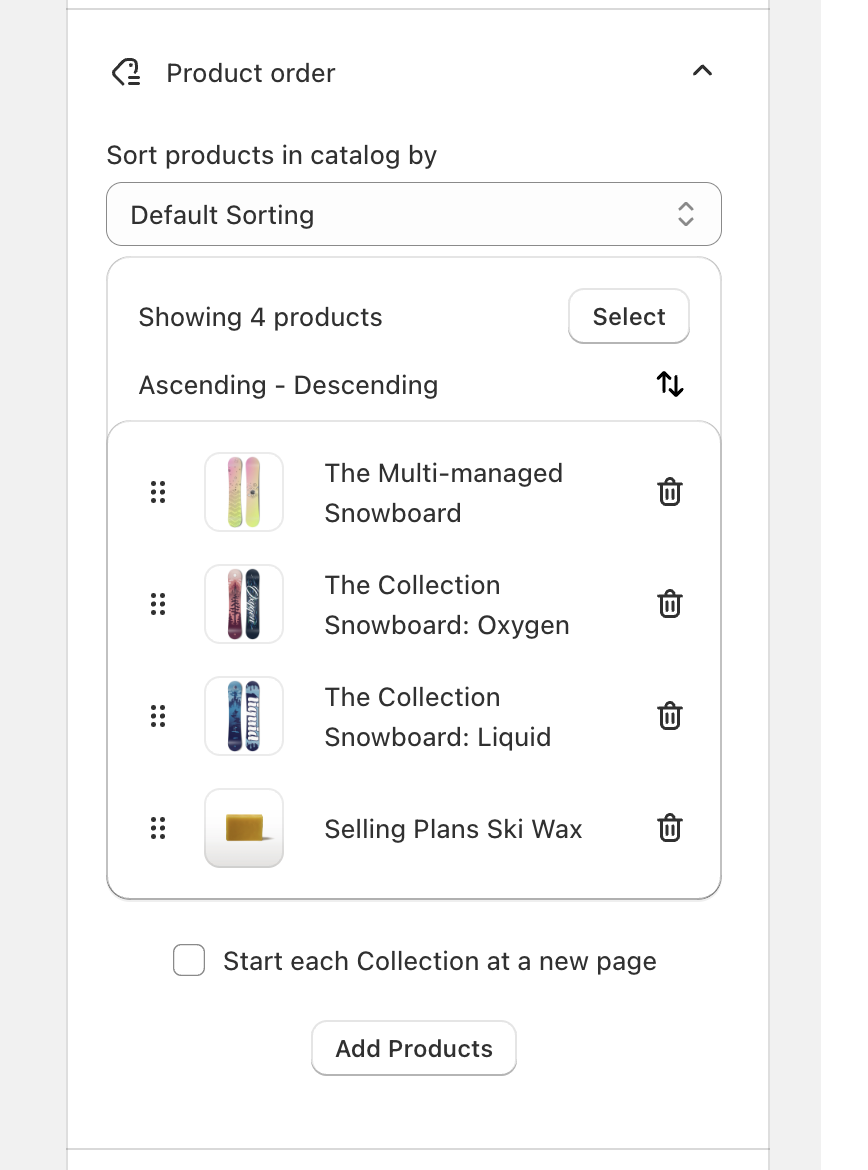
Task: Click the Add Products button
Action: point(413,1048)
